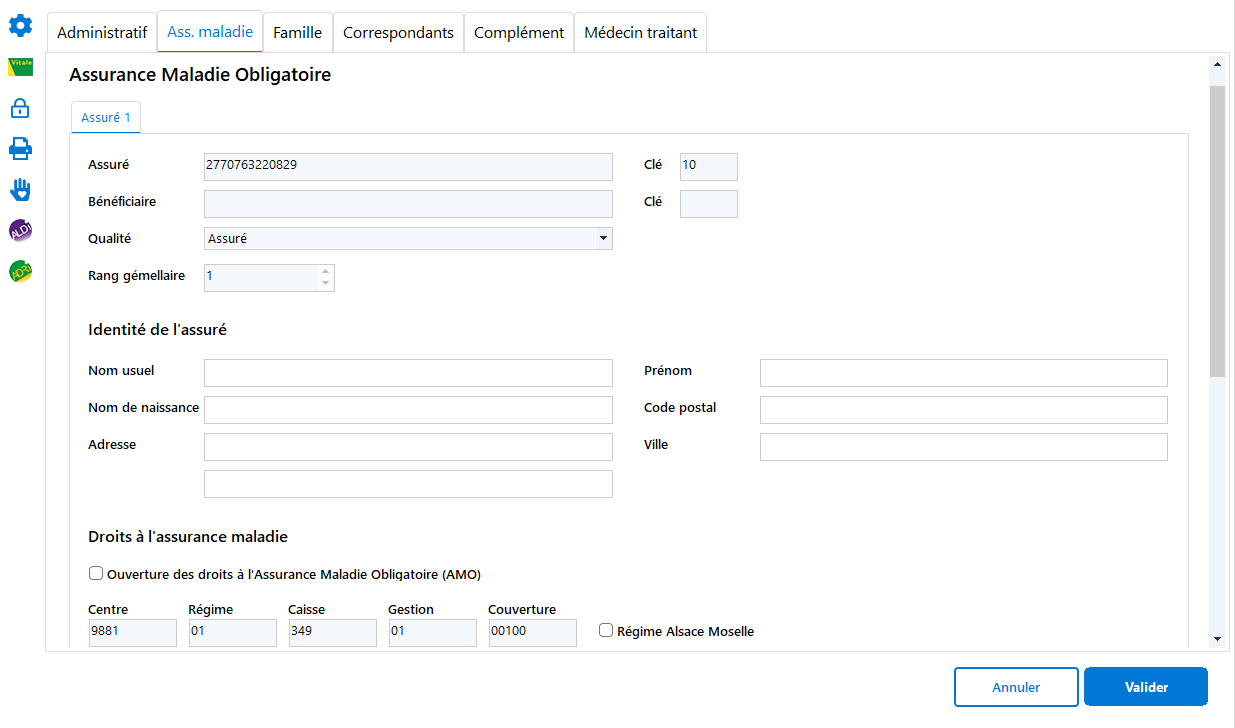Select the Assuré 1 sub-tab

click(x=105, y=118)
